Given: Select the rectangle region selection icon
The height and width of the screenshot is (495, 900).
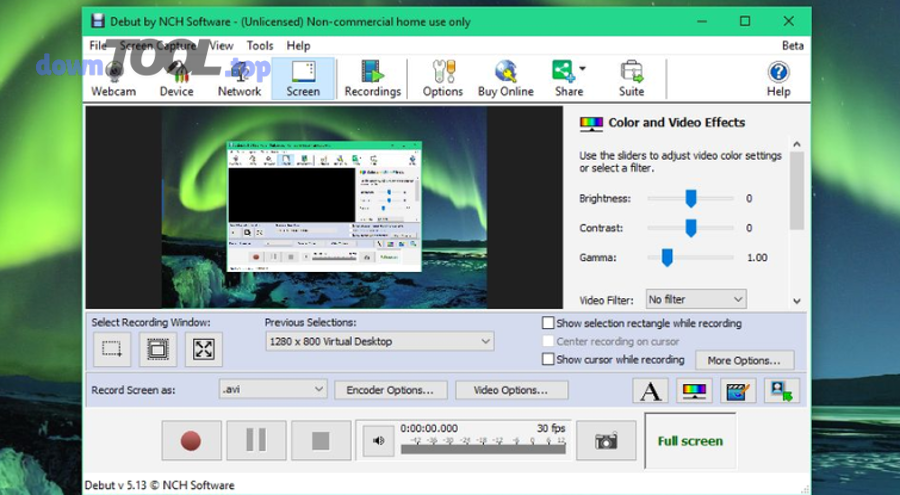Looking at the screenshot, I should pyautogui.click(x=111, y=349).
